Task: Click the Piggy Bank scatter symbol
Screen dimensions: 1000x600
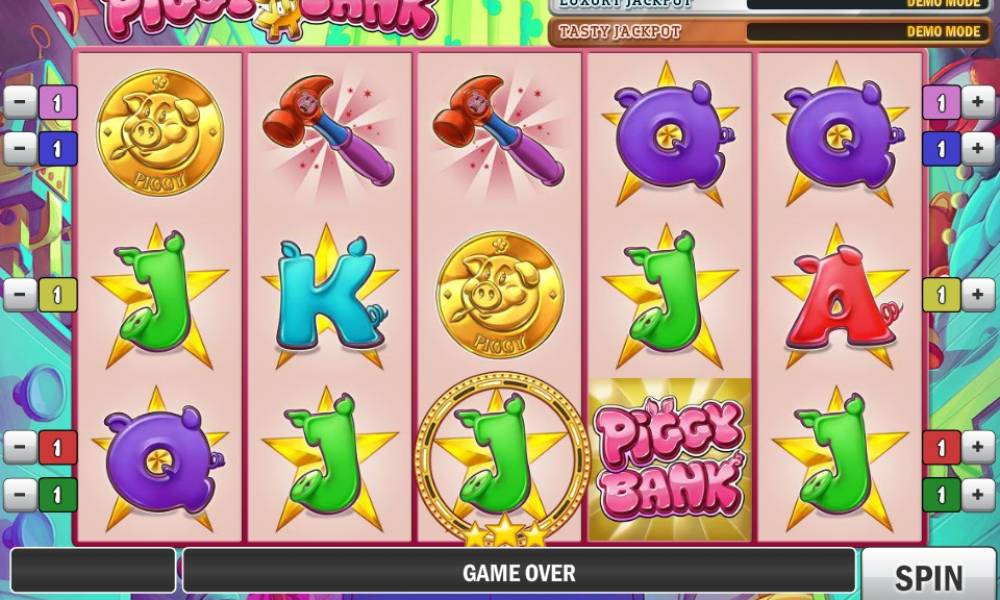Action: [669, 459]
